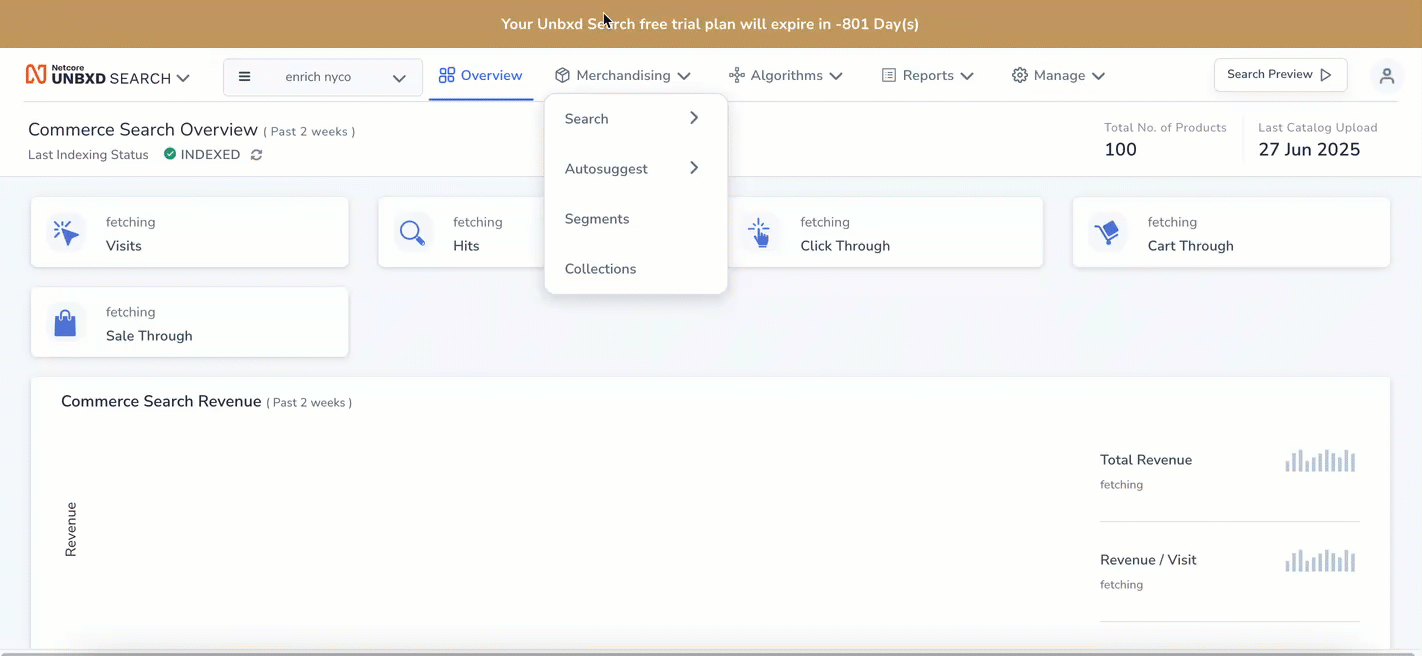Open the Cart Through metric card
1422x656 pixels.
[1231, 232]
